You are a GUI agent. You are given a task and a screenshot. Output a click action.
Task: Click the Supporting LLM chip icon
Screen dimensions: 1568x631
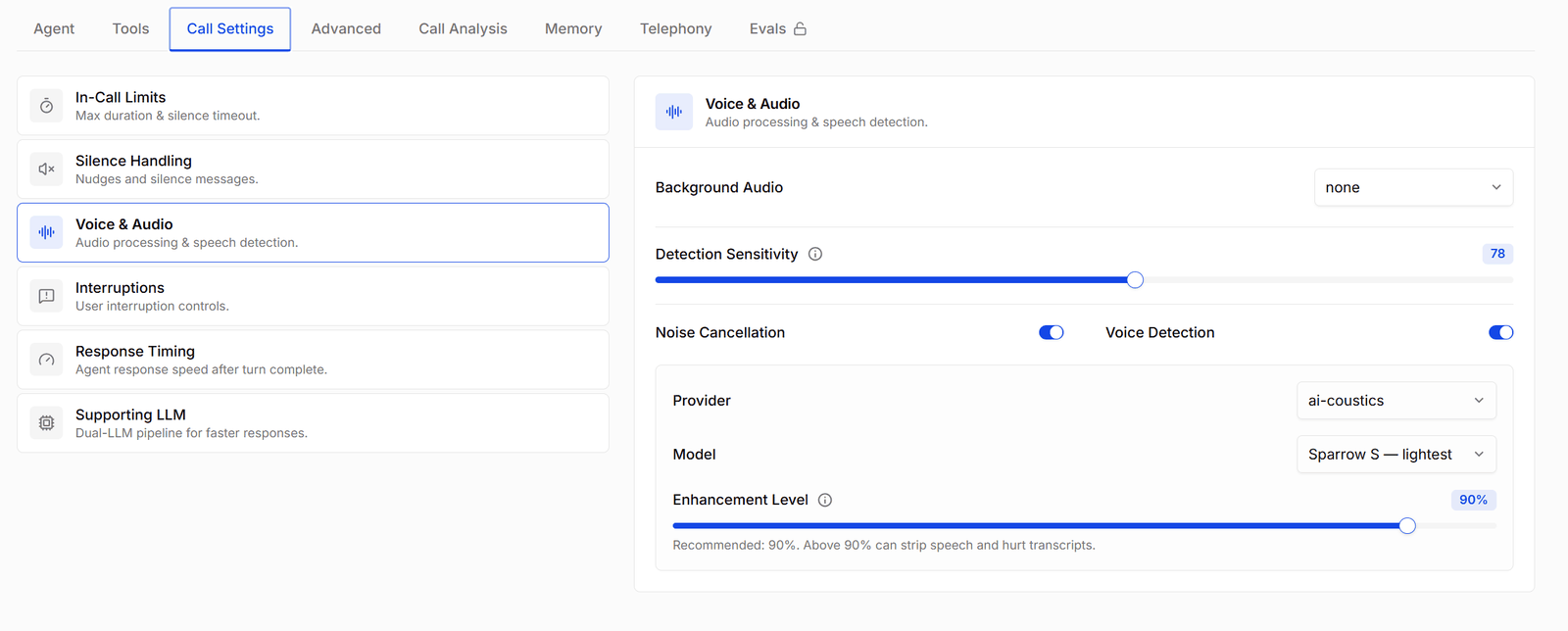coord(46,423)
